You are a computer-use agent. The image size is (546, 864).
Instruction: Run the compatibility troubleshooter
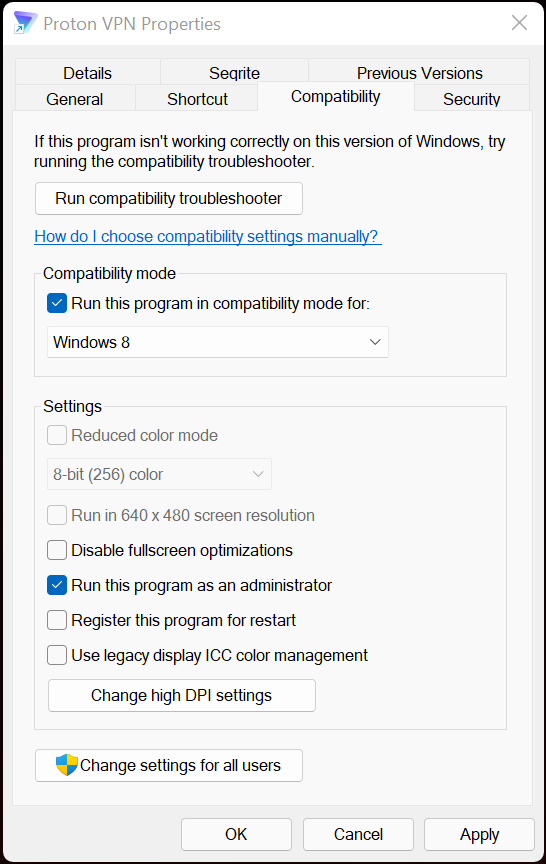[x=169, y=198]
